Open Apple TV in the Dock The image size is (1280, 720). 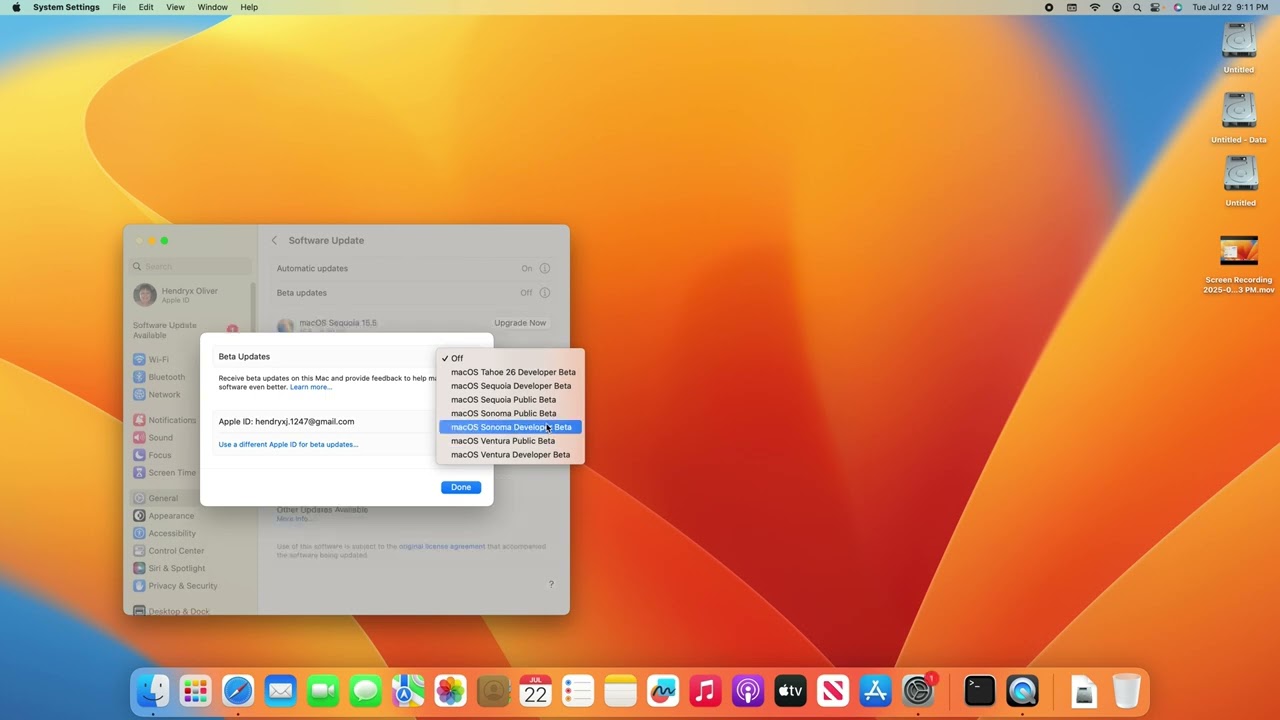[791, 690]
